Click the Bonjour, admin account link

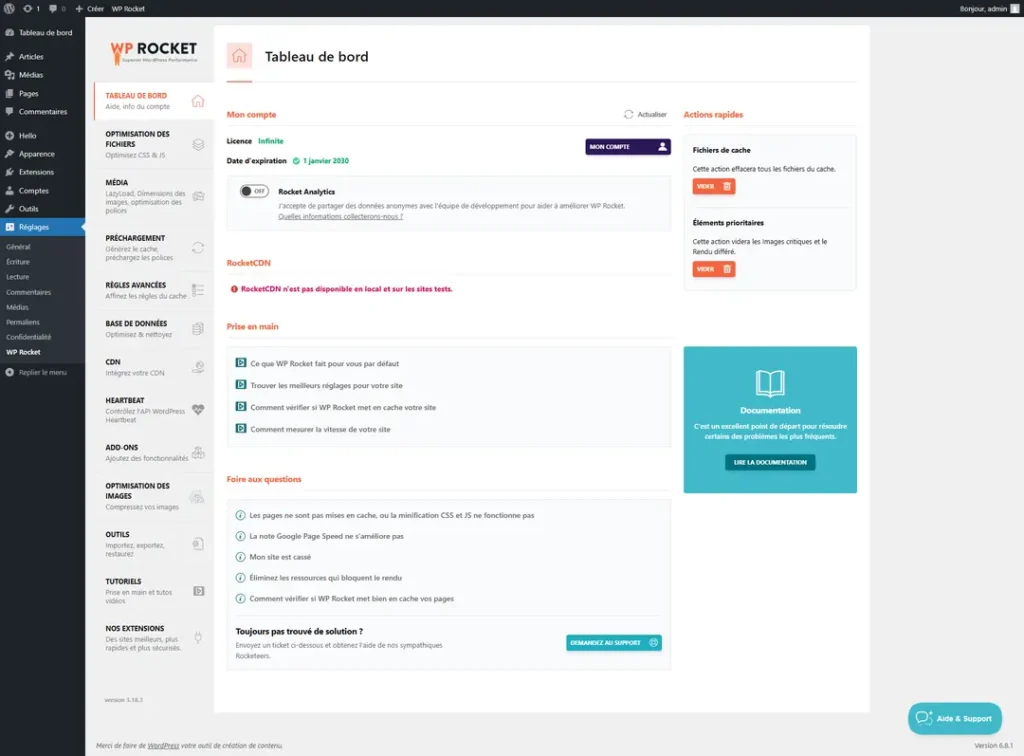pyautogui.click(x=989, y=8)
